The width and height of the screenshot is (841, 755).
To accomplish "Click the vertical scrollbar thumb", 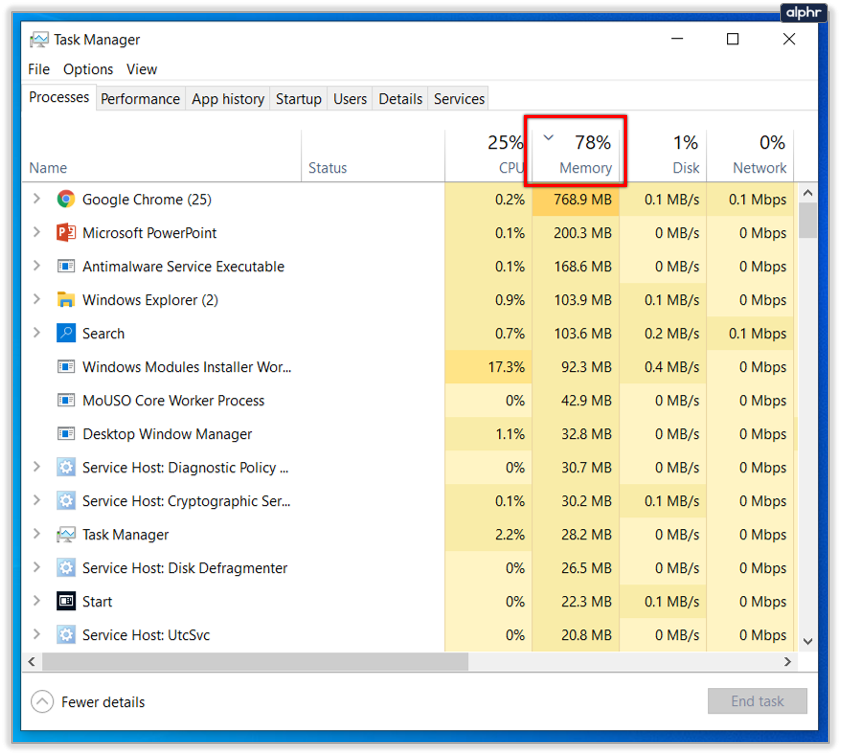I will pos(808,220).
